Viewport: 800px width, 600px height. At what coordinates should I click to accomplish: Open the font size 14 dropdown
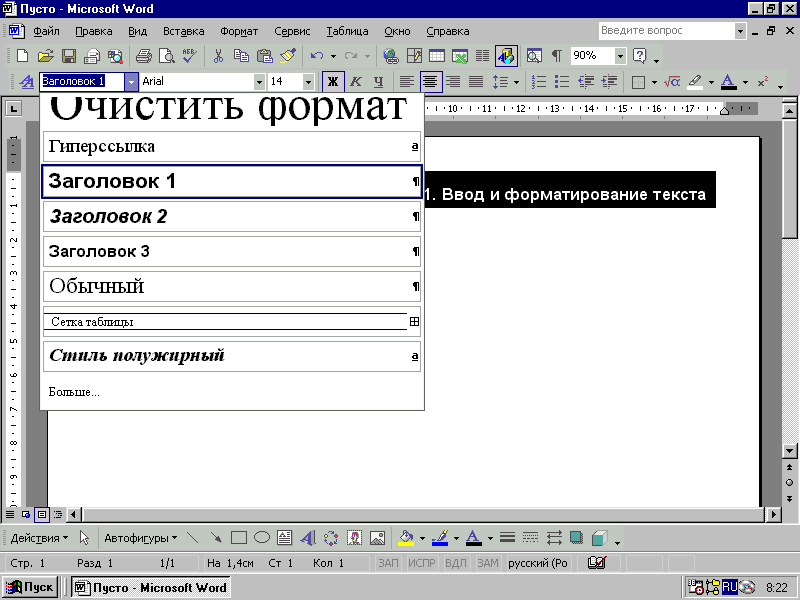tap(308, 82)
